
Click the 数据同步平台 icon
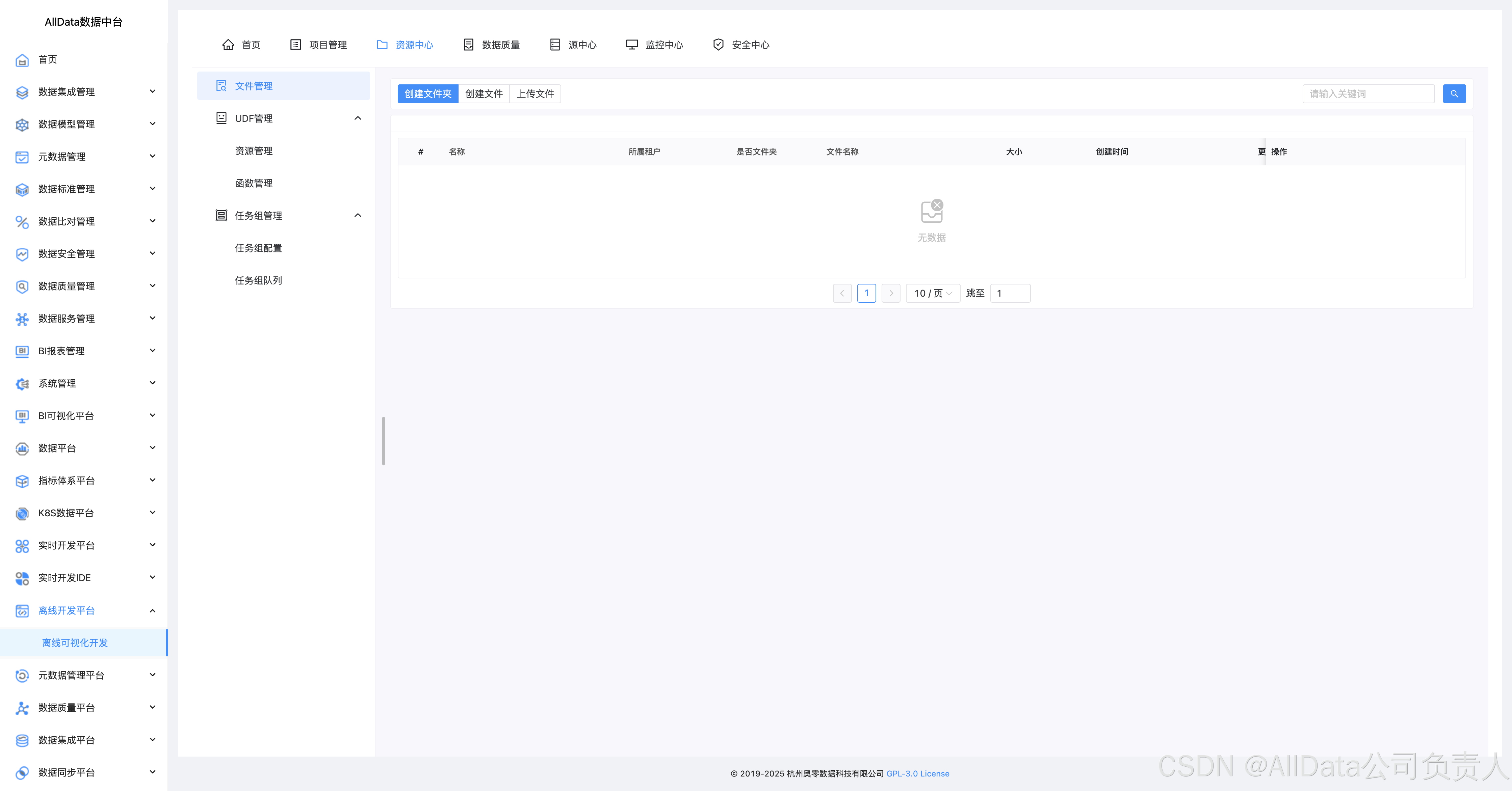point(22,773)
